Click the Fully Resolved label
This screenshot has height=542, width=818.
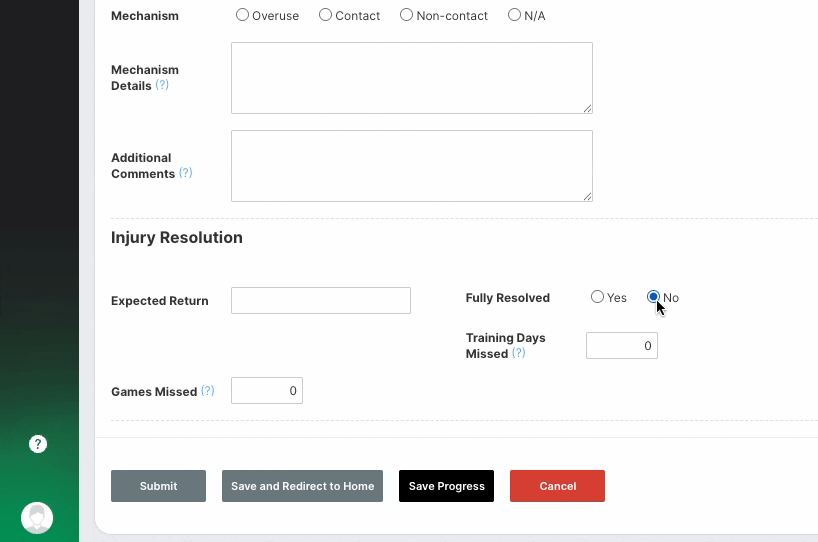coord(508,298)
